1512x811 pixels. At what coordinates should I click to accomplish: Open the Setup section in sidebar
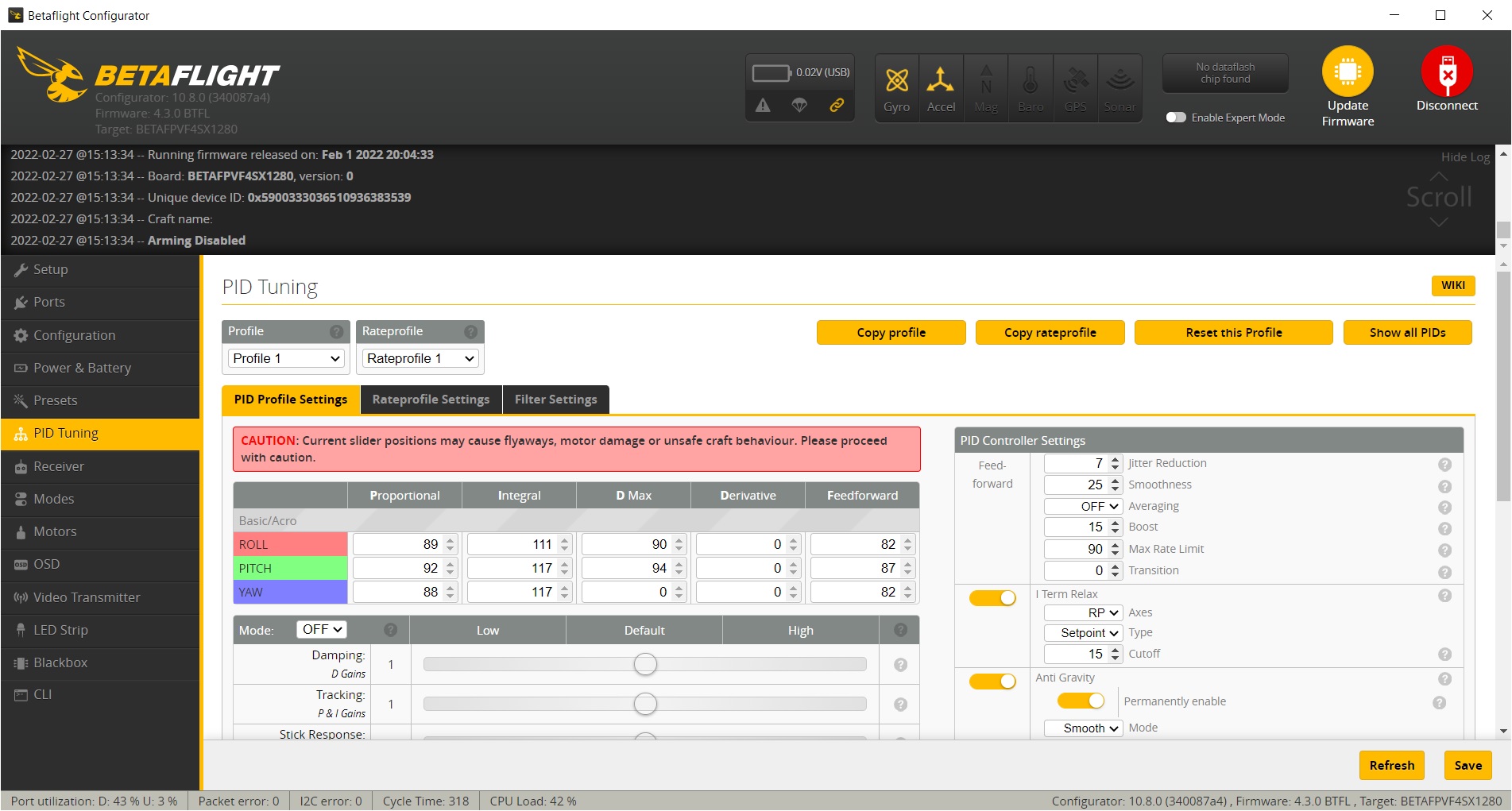(100, 270)
